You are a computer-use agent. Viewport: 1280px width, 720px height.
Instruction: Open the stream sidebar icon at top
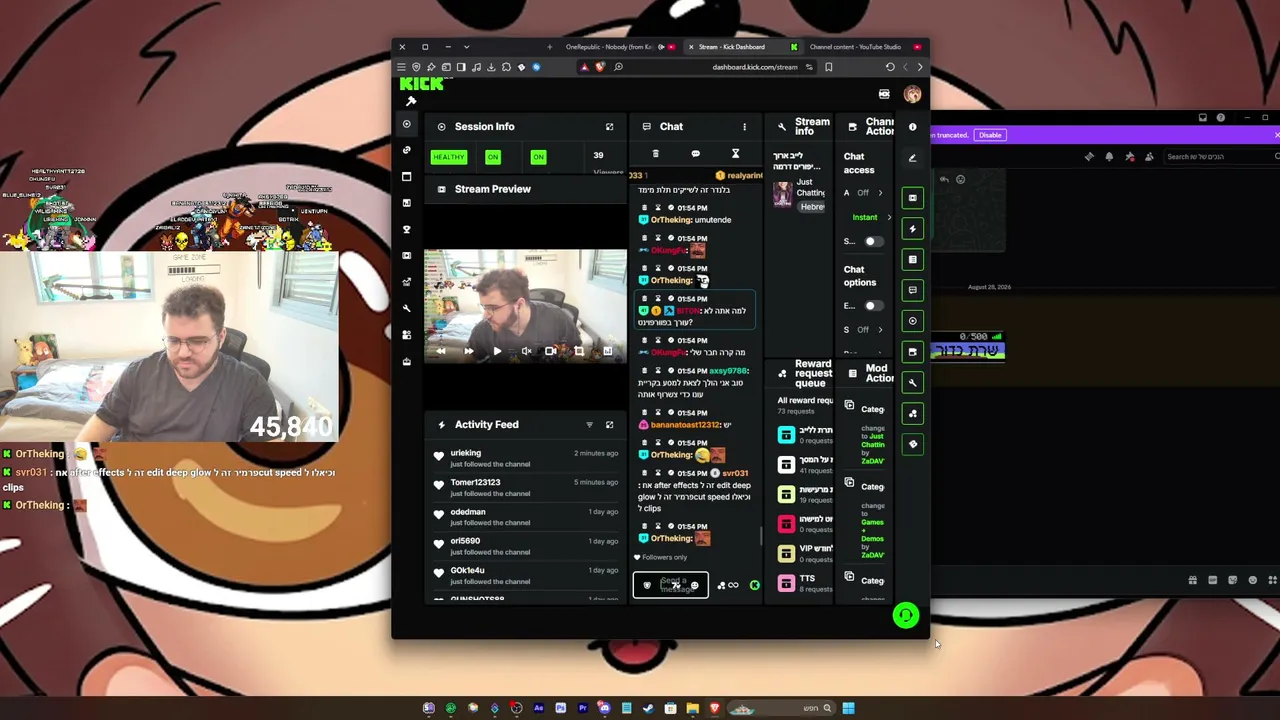[406, 124]
